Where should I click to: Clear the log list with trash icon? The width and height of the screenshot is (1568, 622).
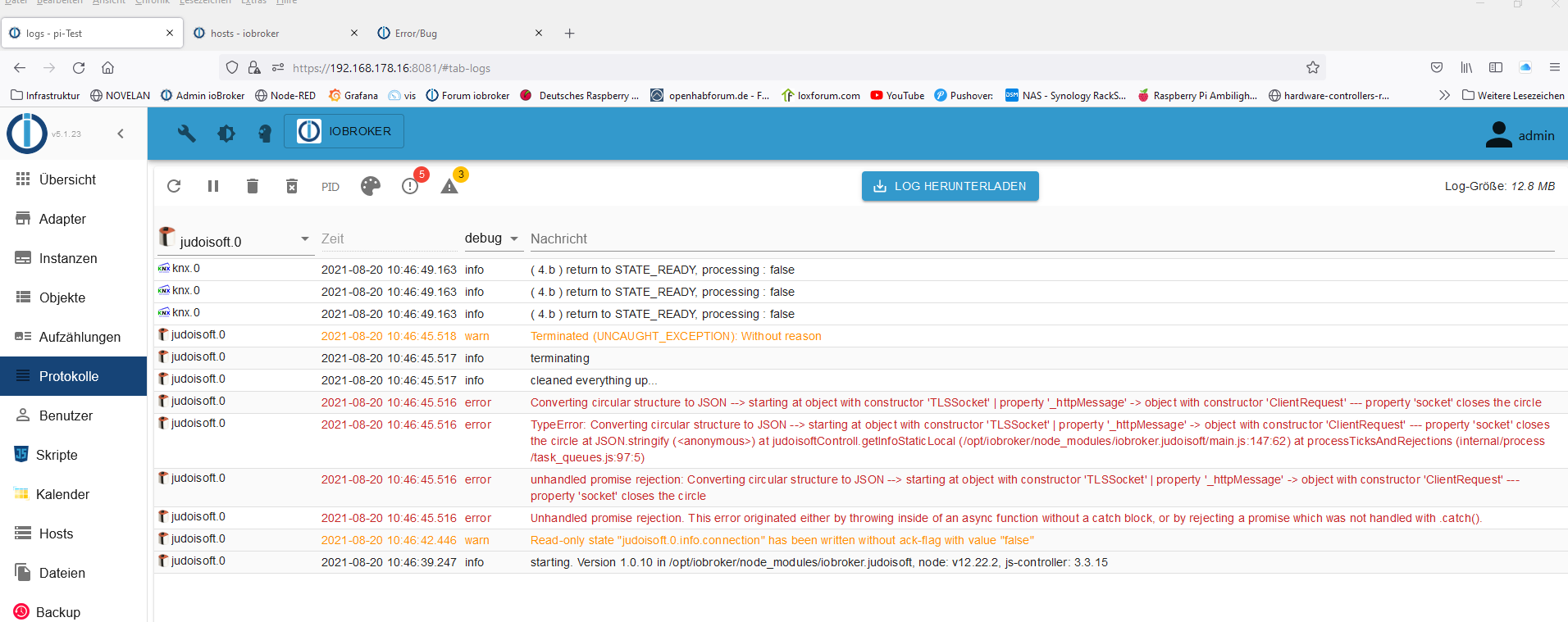[253, 186]
